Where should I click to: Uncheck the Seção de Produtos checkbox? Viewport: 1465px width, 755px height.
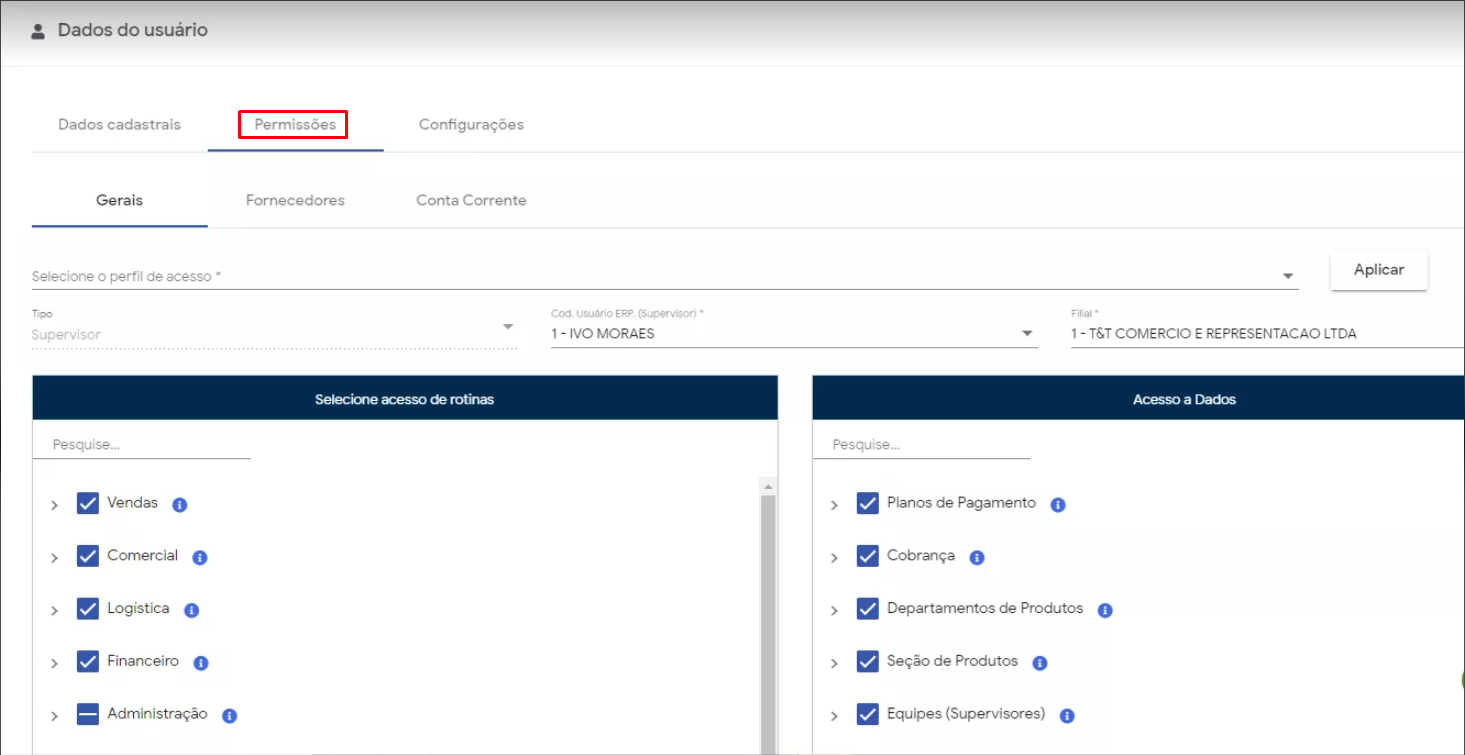tap(868, 661)
